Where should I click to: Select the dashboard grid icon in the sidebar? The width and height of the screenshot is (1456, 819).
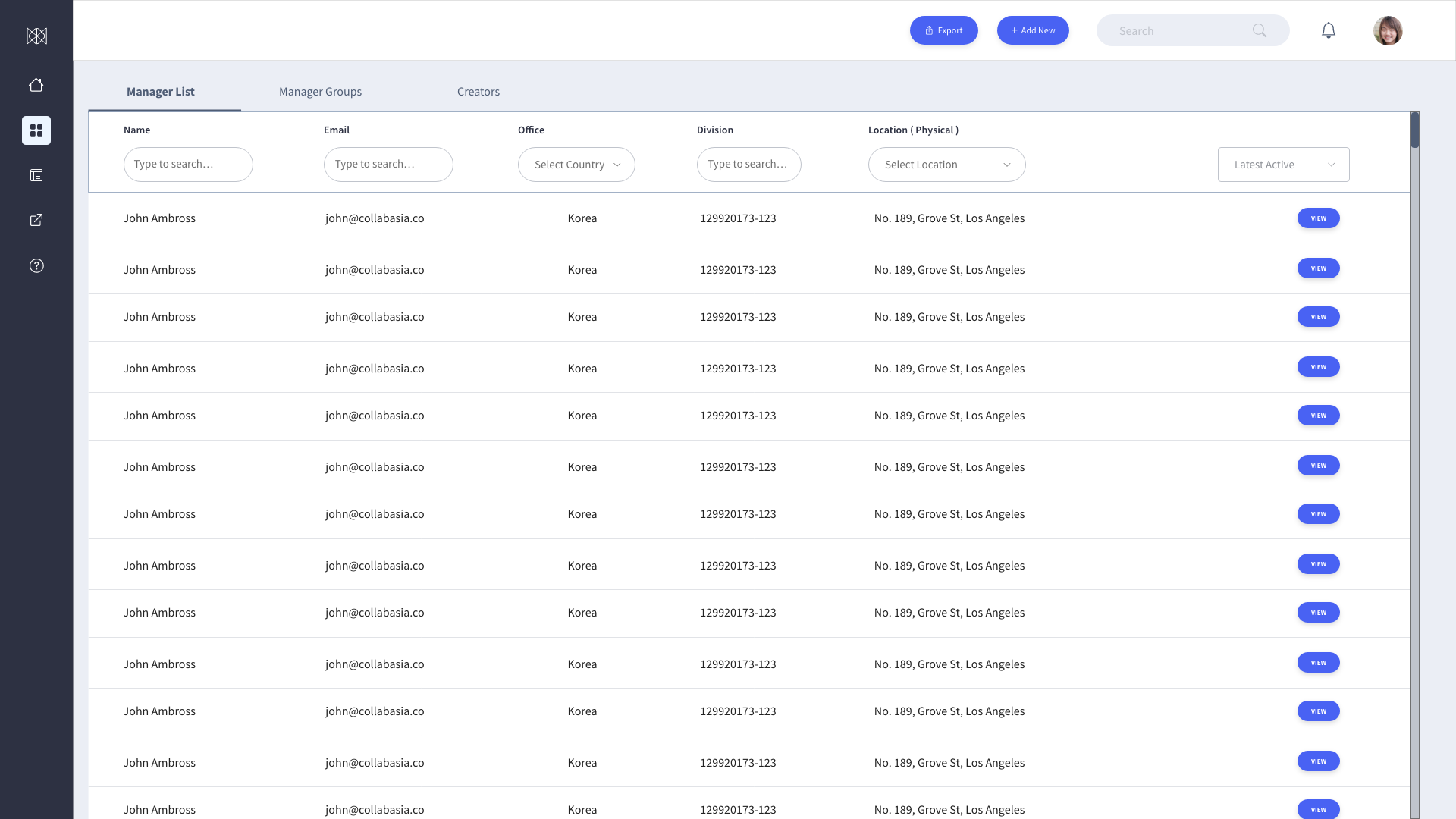(36, 130)
